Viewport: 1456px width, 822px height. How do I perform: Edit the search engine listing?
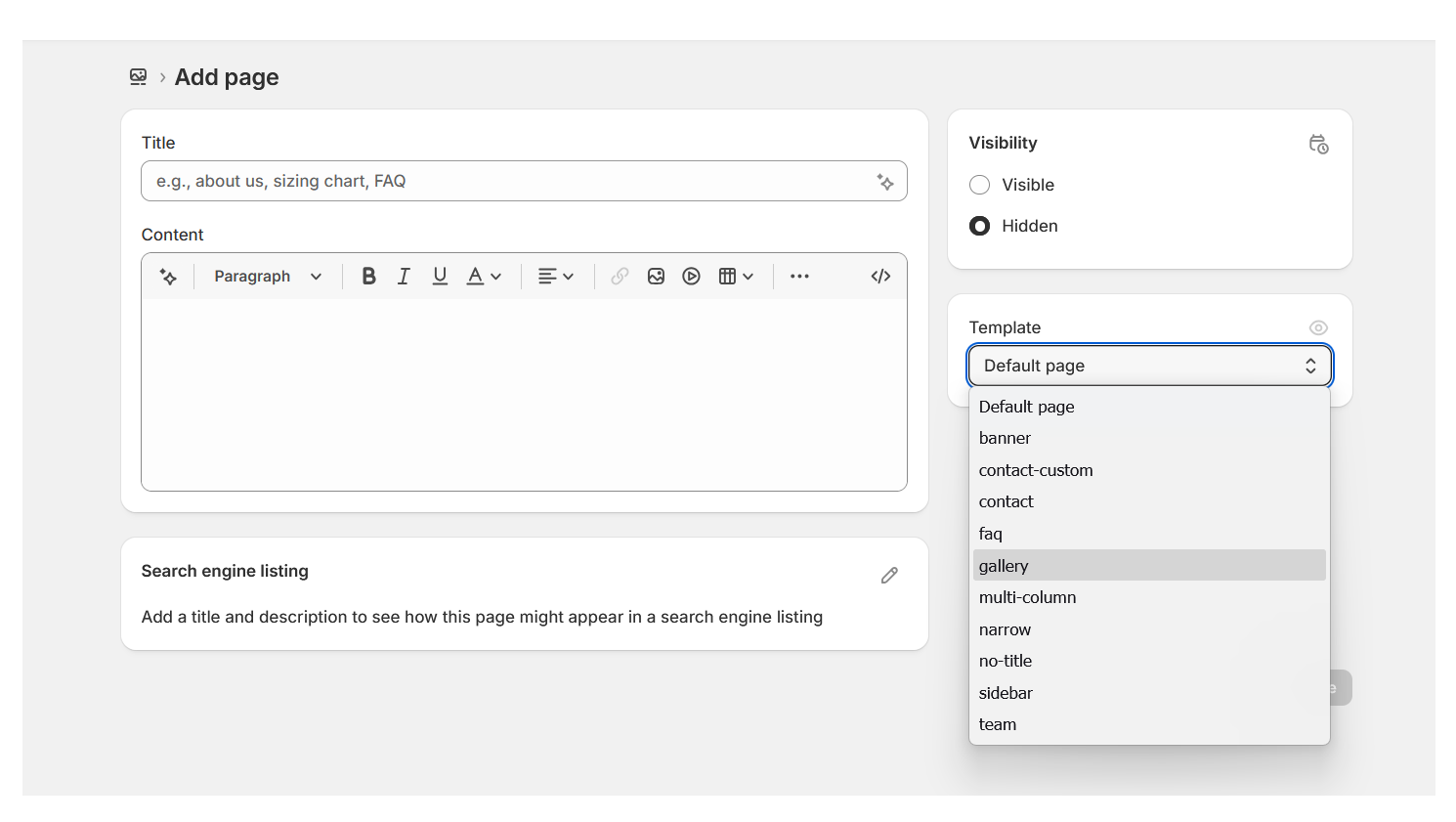(x=889, y=576)
